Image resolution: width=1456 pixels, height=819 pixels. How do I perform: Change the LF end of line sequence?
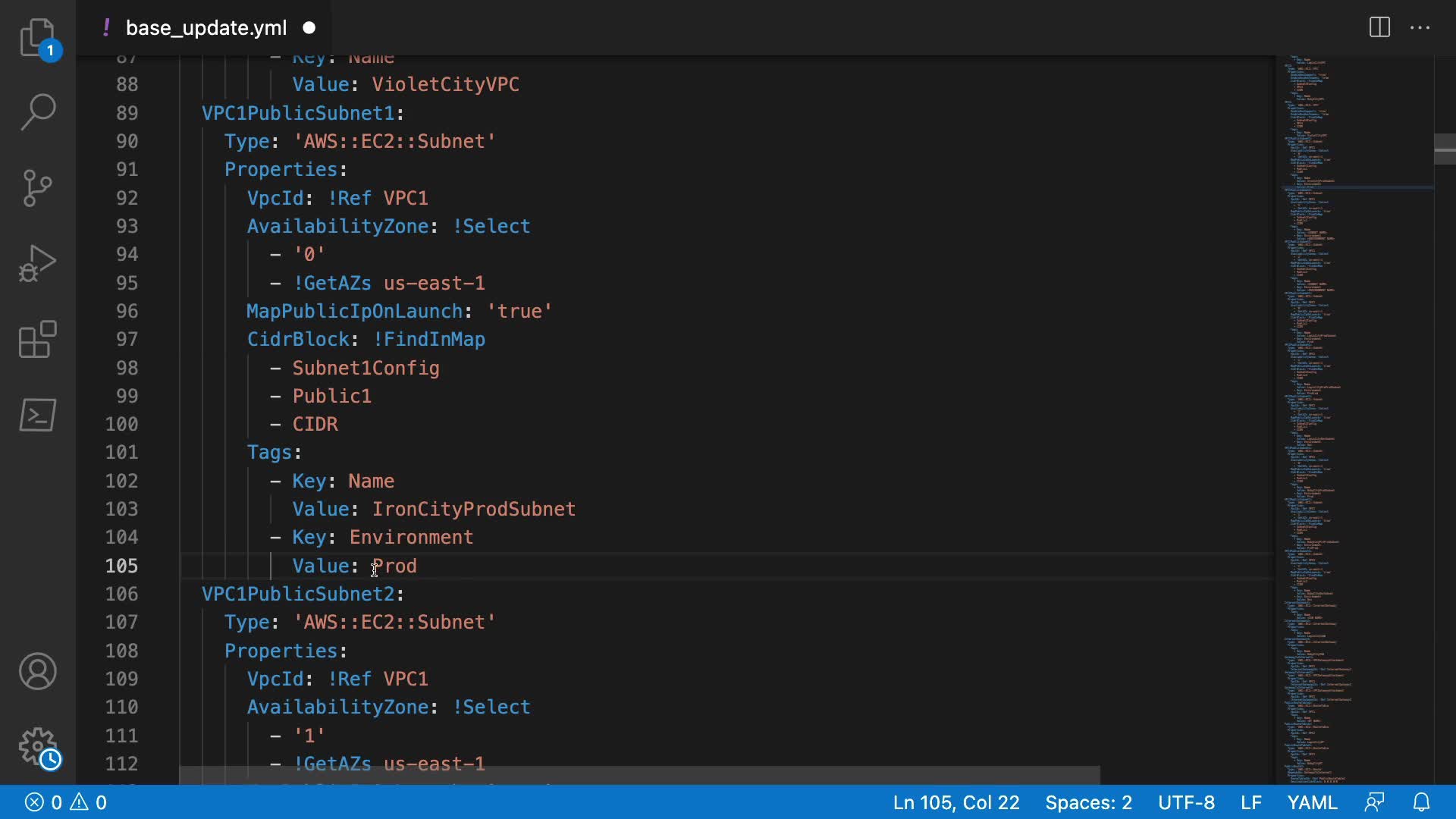coord(1250,802)
